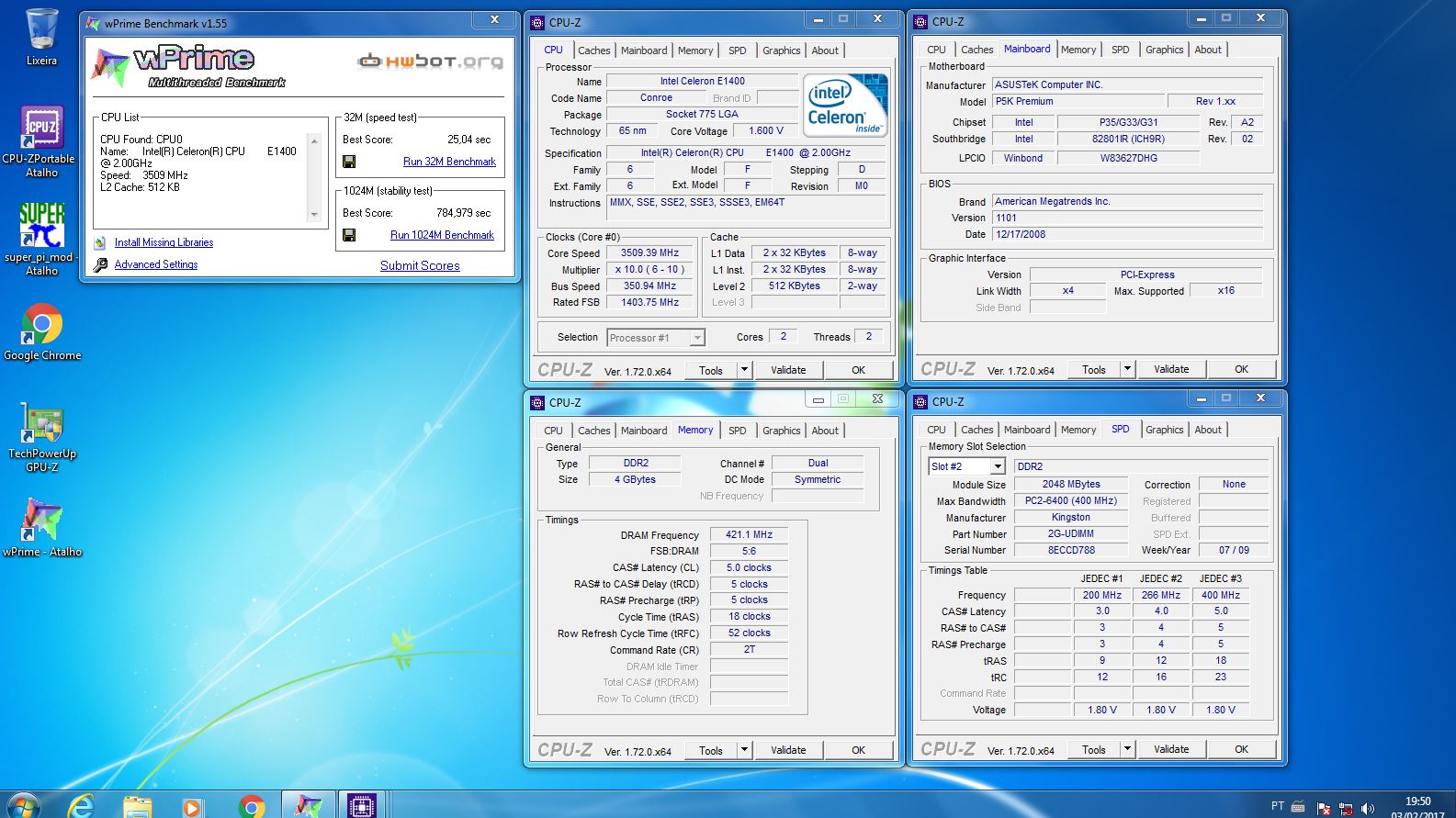
Task: Open the Submit Scores link
Action: pyautogui.click(x=420, y=265)
